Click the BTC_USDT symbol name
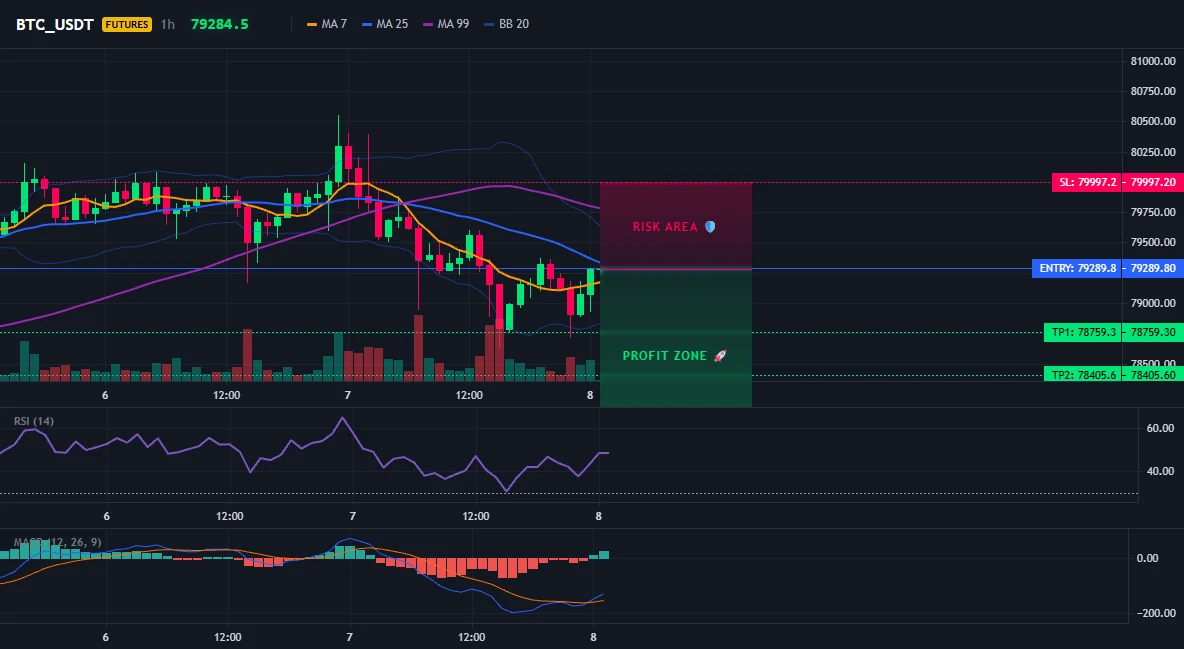Image resolution: width=1184 pixels, height=649 pixels. point(54,24)
